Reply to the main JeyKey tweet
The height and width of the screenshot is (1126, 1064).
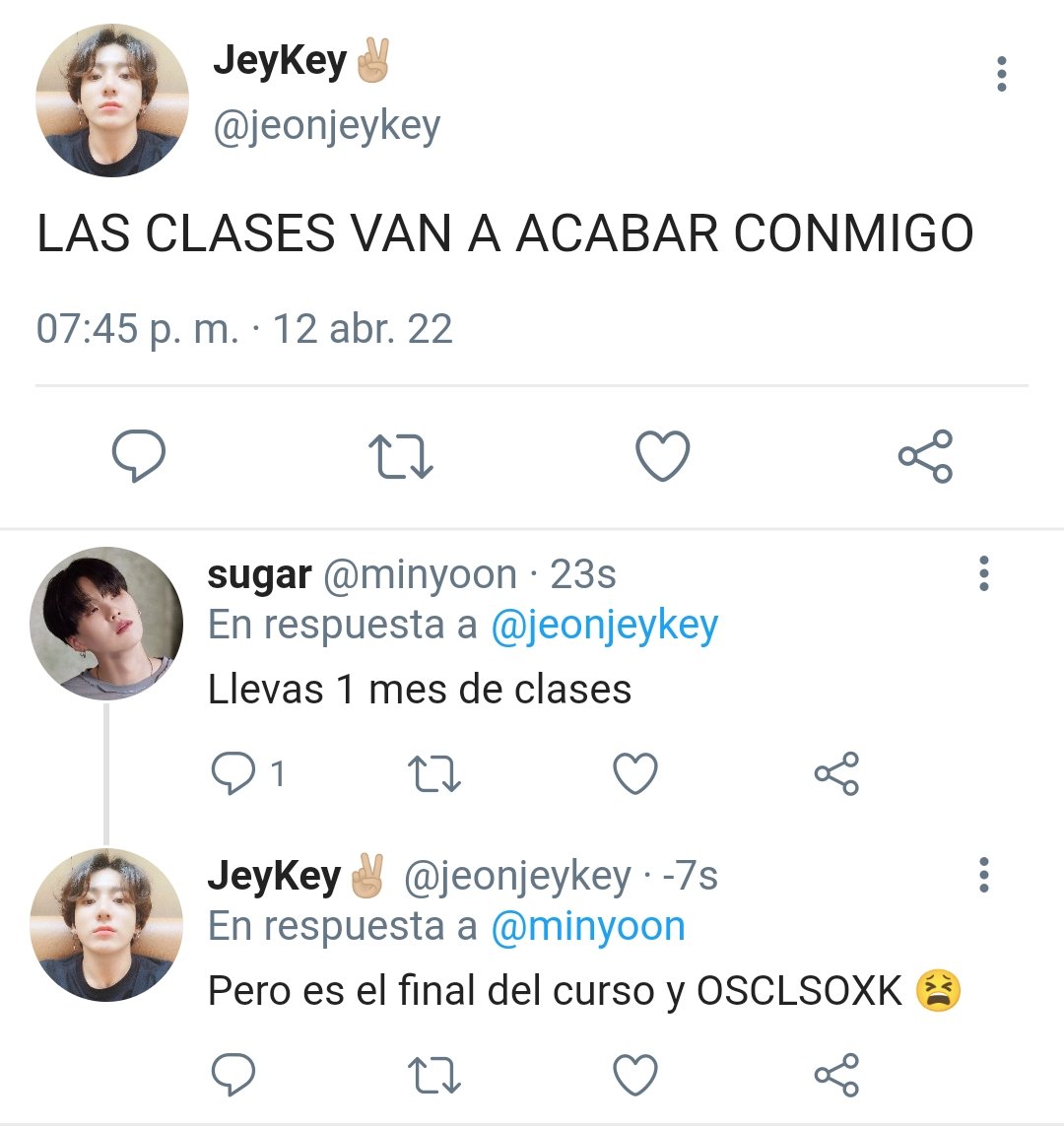tap(139, 455)
